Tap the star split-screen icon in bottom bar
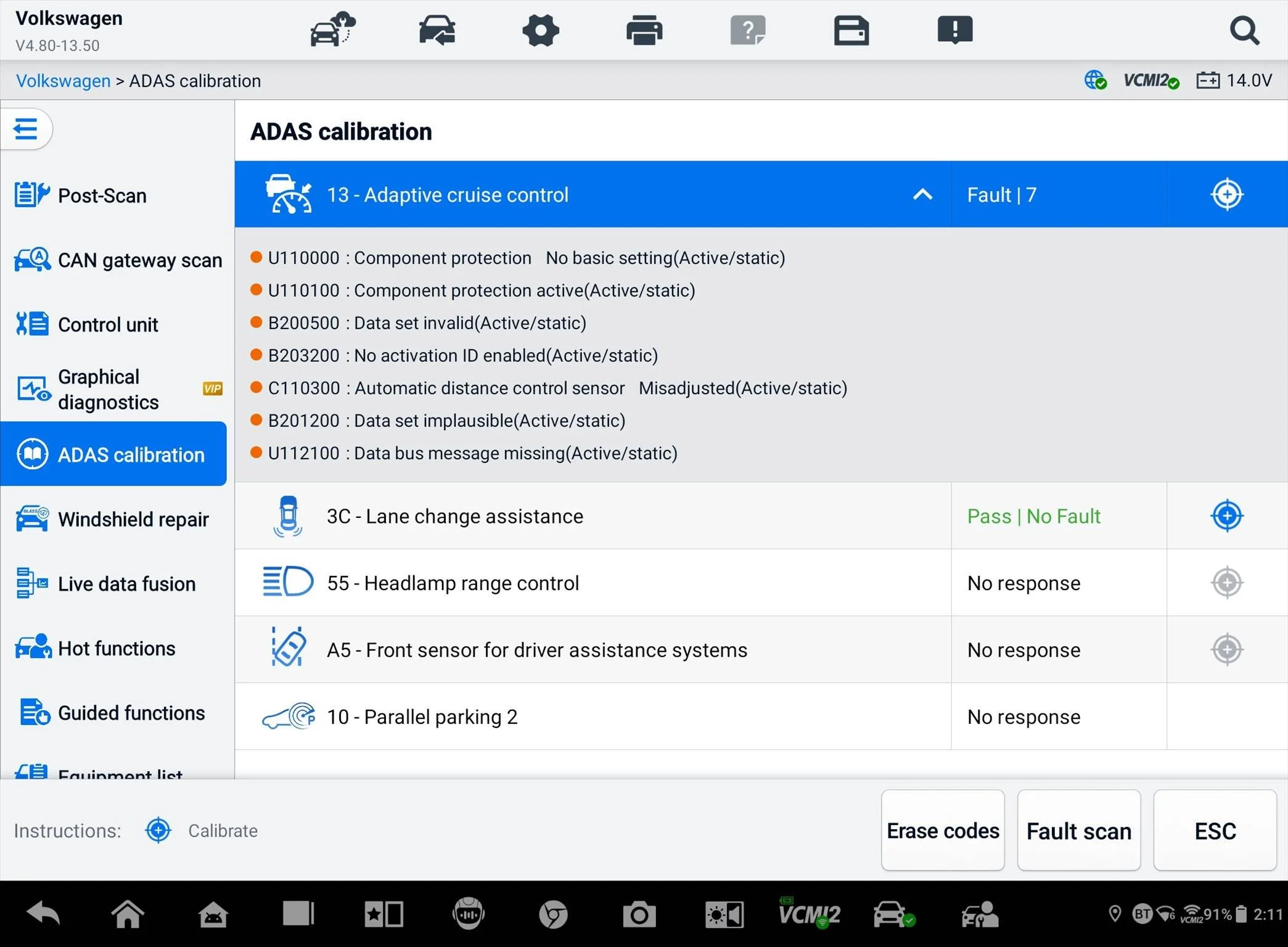Screen dimensions: 1288x947 [x=384, y=914]
